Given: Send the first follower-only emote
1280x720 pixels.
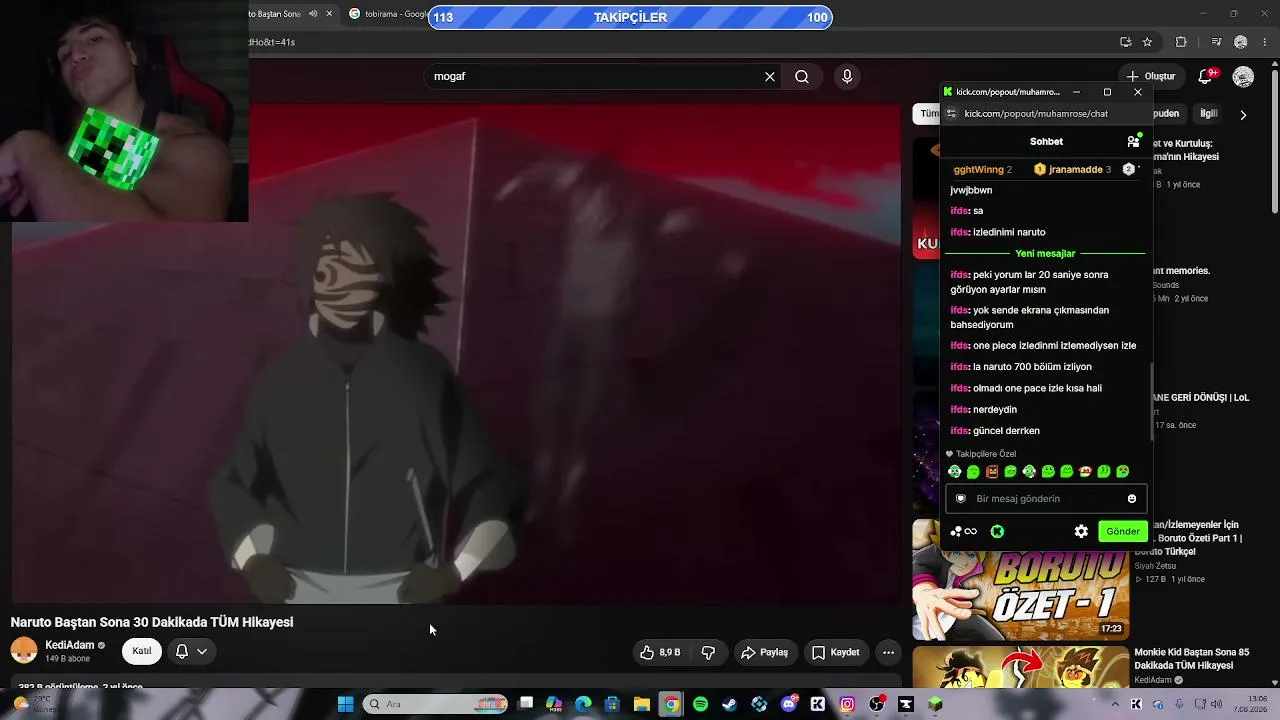Looking at the screenshot, I should pyautogui.click(x=955, y=472).
